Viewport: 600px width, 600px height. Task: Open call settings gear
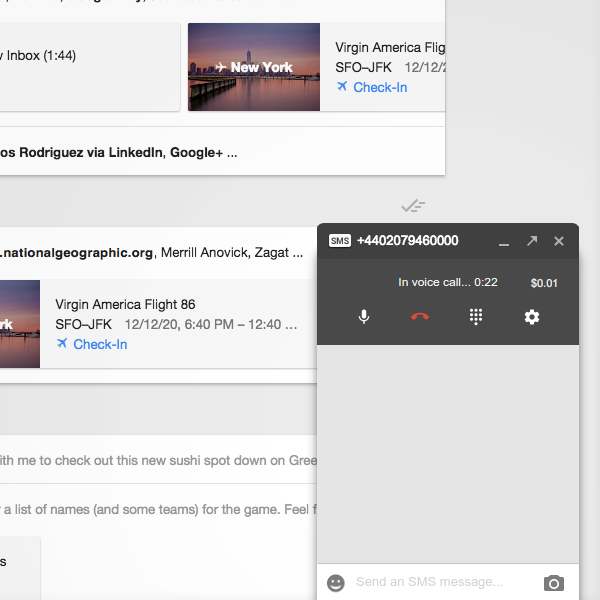(x=532, y=317)
